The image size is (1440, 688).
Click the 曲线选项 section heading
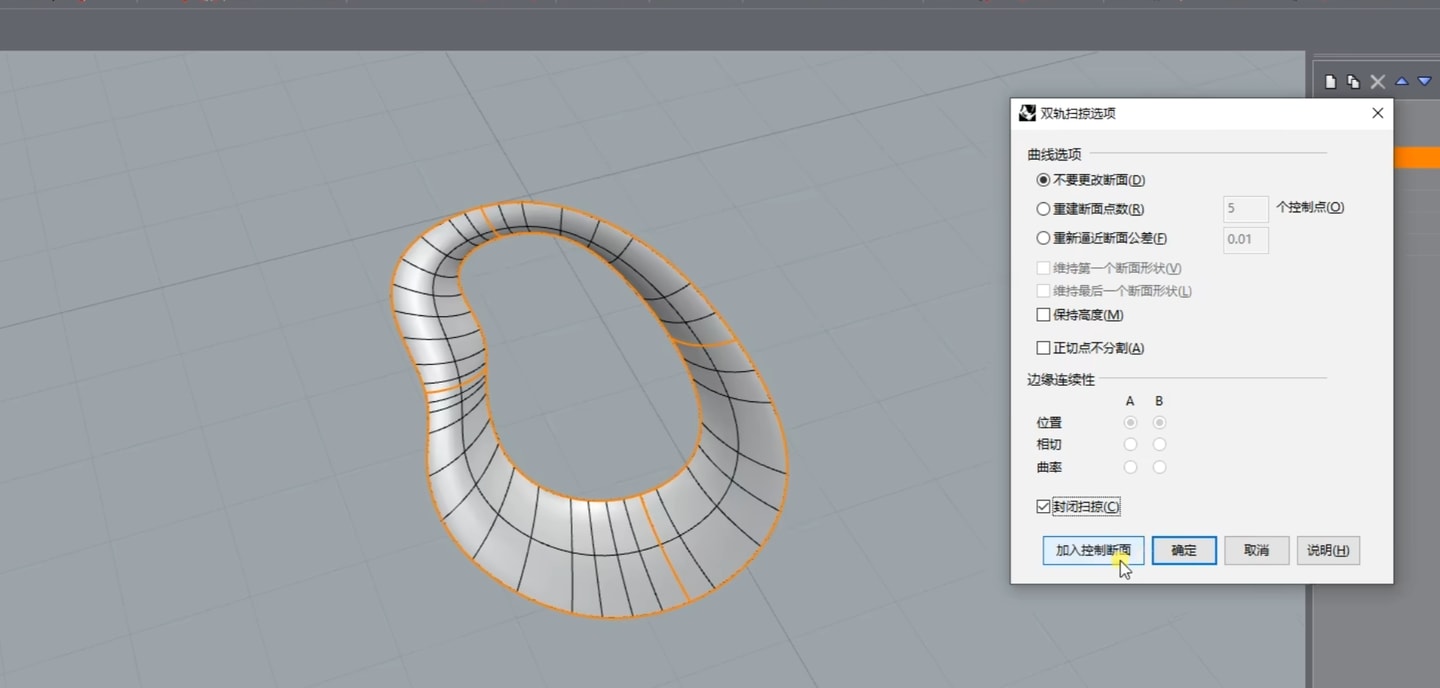click(1054, 154)
